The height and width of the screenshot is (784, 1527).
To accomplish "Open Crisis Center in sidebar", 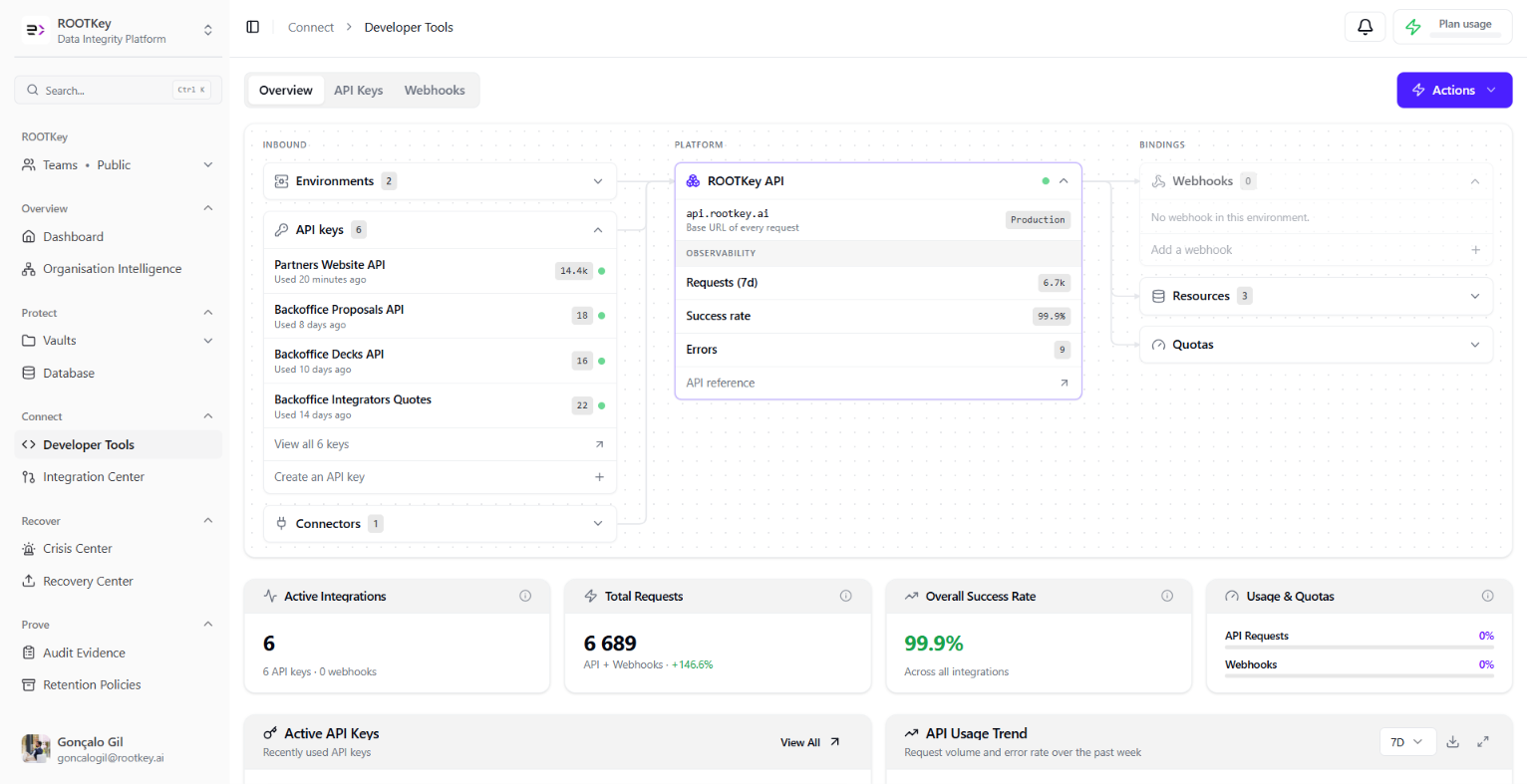I will [118, 549].
